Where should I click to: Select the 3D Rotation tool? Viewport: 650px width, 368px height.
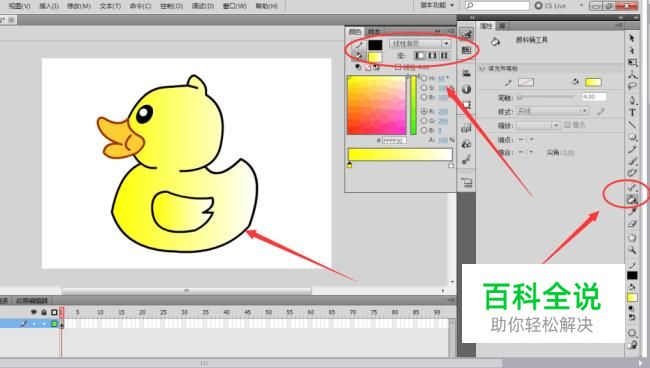pyautogui.click(x=632, y=74)
